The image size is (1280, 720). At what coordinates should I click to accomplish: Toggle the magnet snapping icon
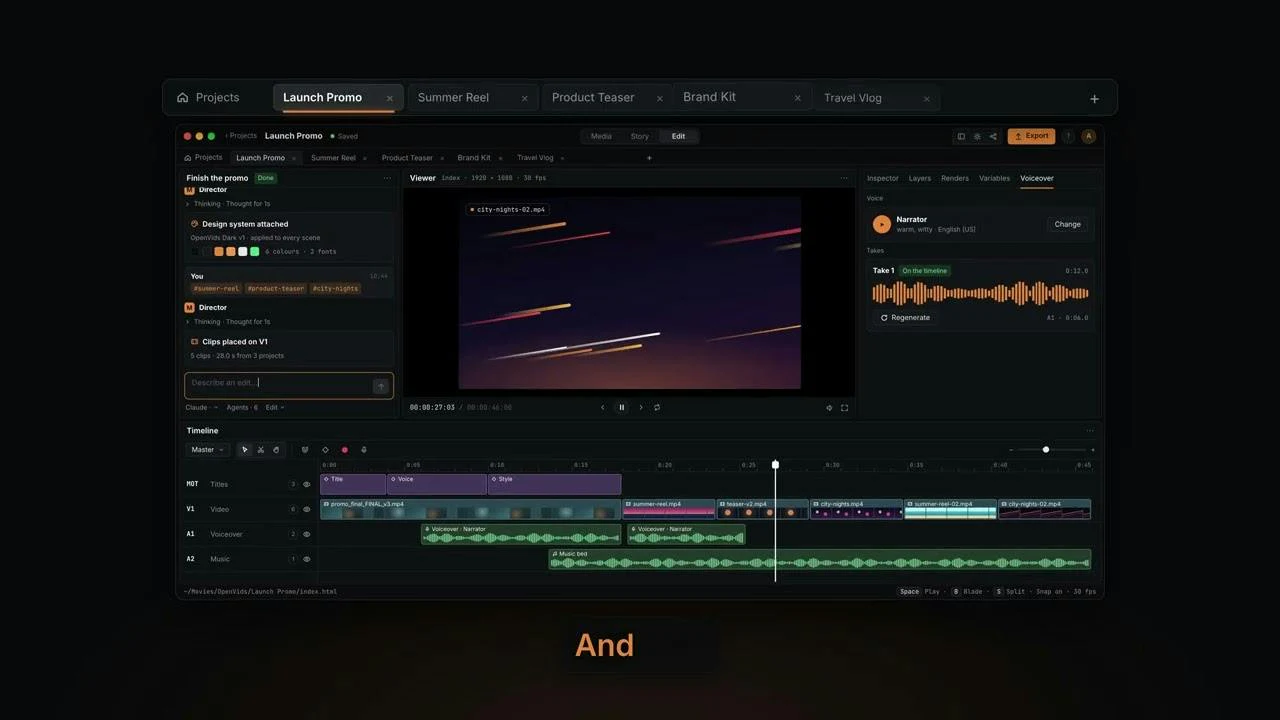[305, 450]
